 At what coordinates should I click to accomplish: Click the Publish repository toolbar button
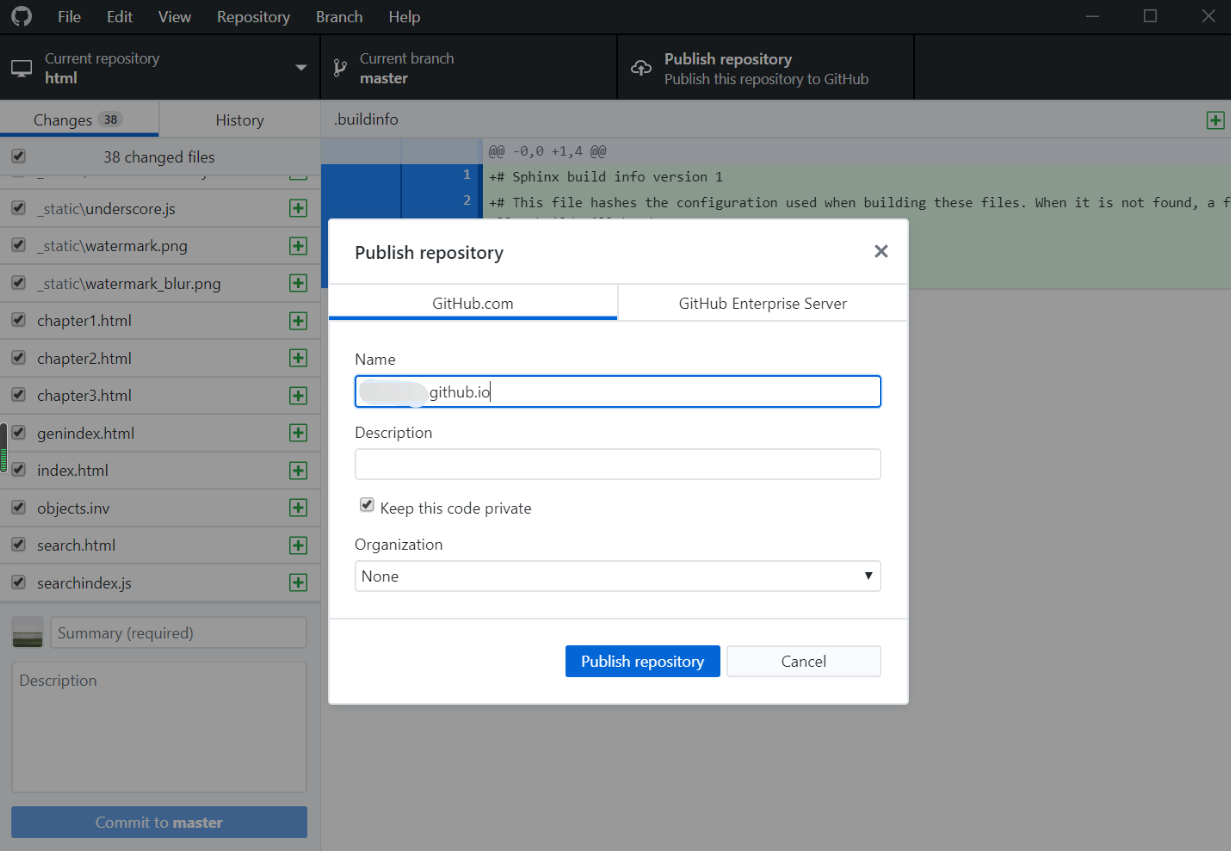pyautogui.click(x=766, y=68)
